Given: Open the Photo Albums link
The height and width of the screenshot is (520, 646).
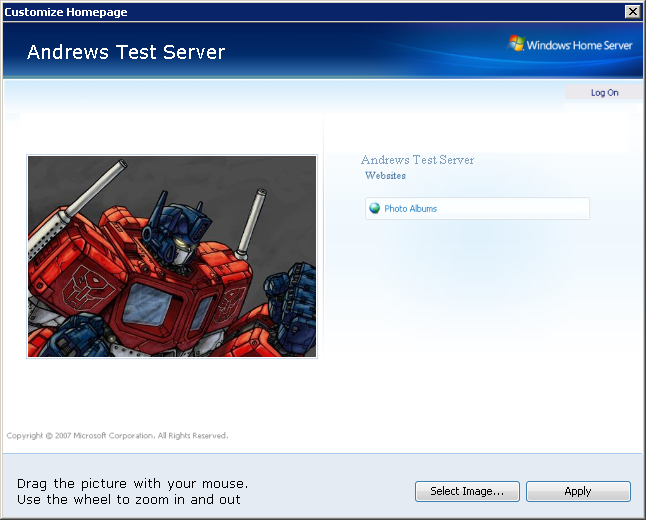Looking at the screenshot, I should tap(410, 208).
